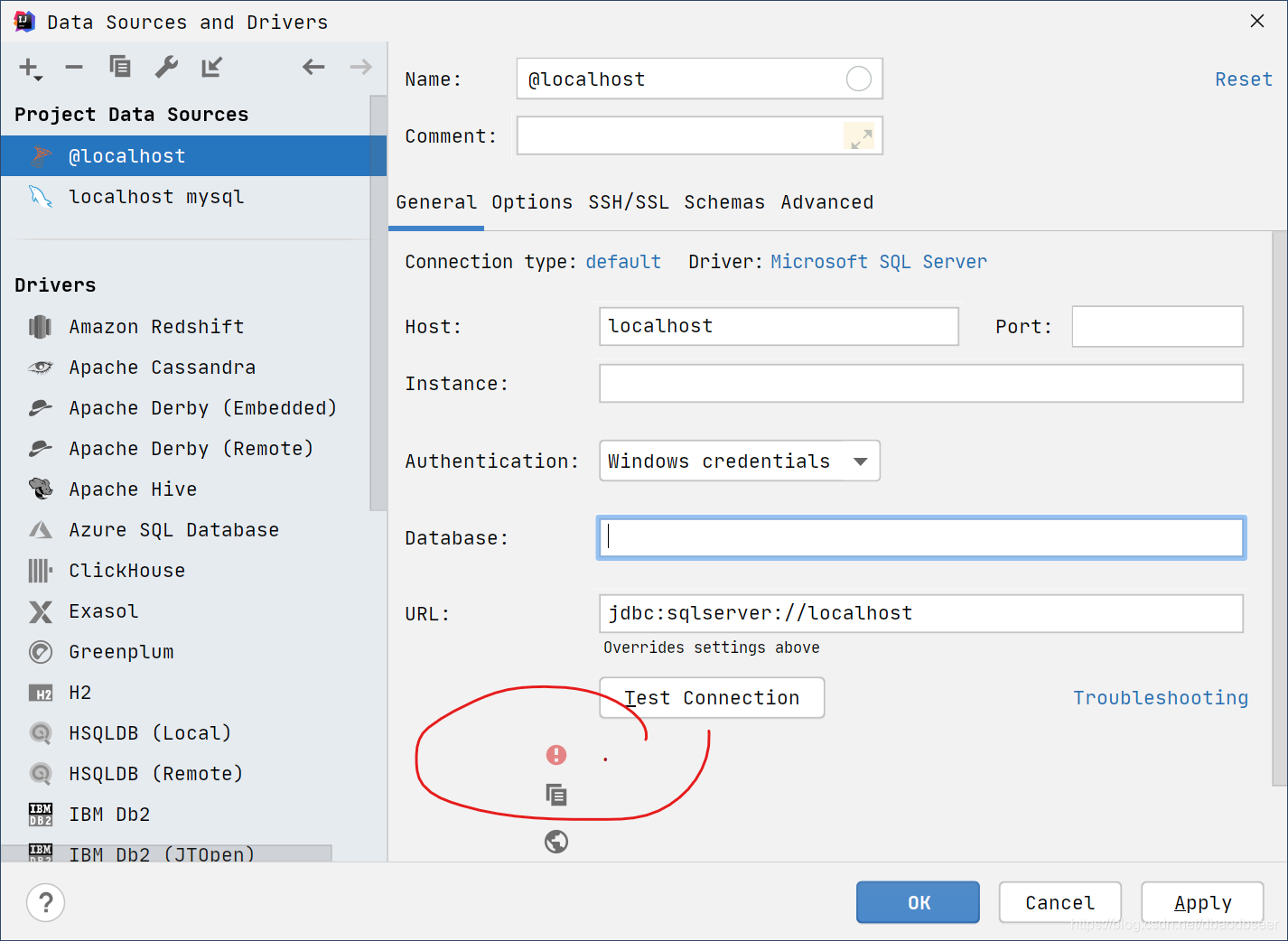1288x941 pixels.
Task: Open driver settings wrench icon
Action: click(166, 67)
